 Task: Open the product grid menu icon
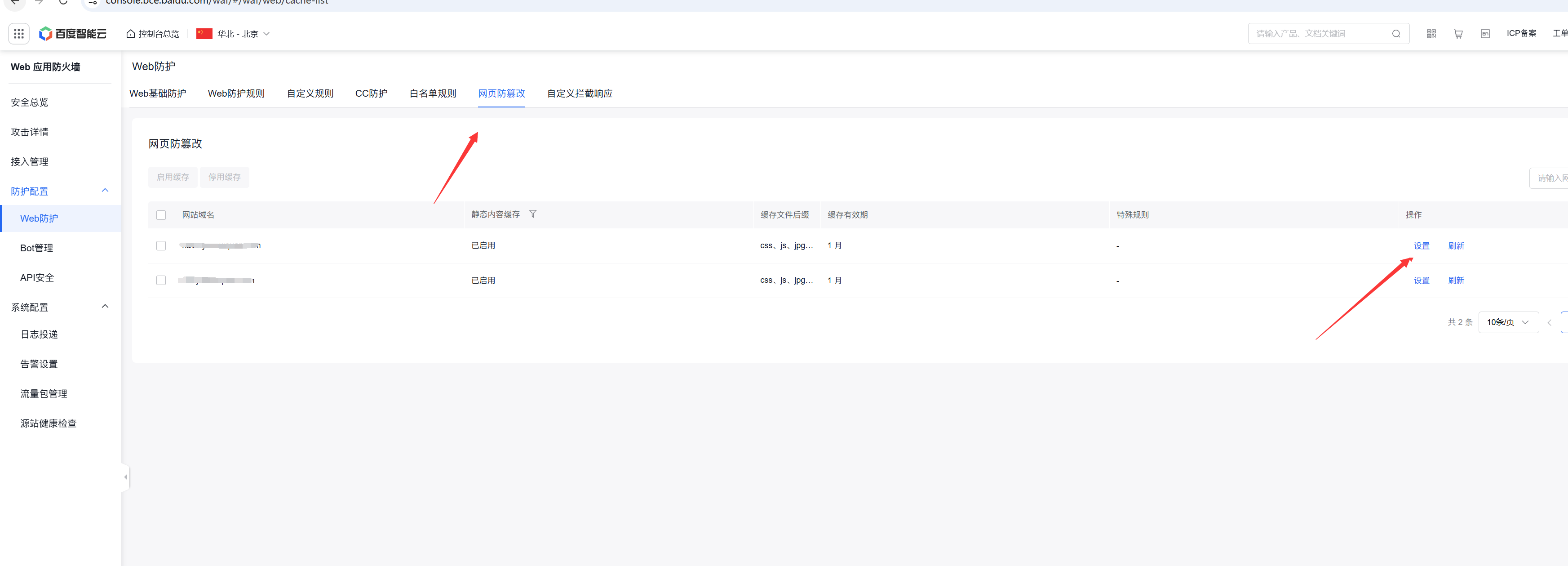[x=18, y=34]
